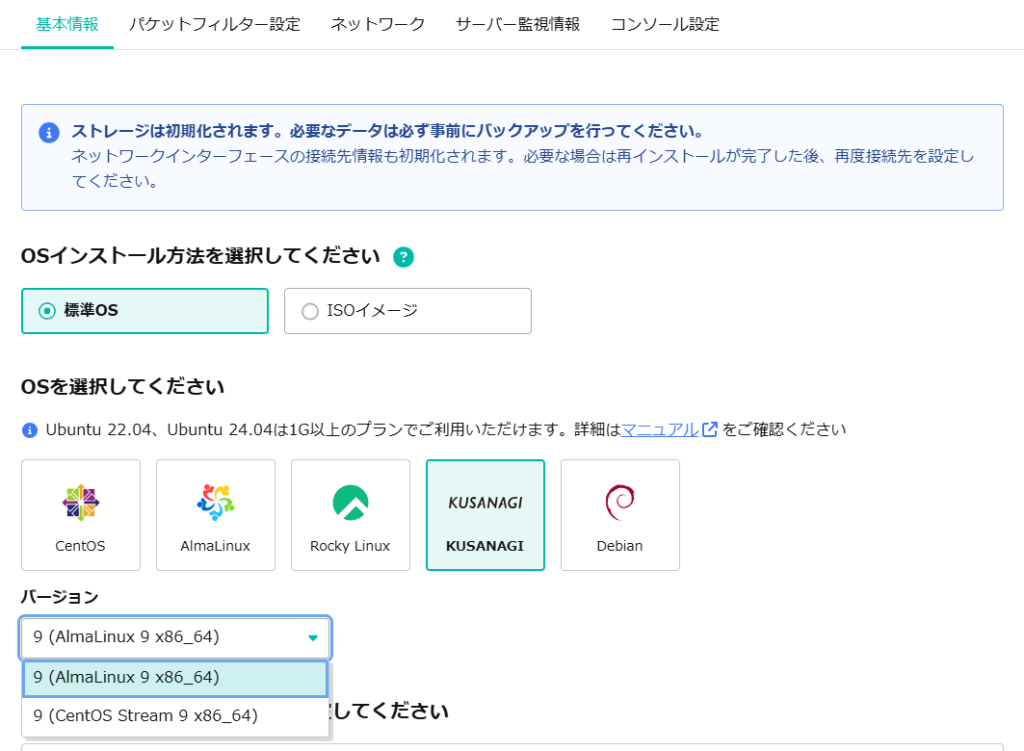
Task: Open the コンソール設定 tab
Action: pyautogui.click(x=664, y=24)
